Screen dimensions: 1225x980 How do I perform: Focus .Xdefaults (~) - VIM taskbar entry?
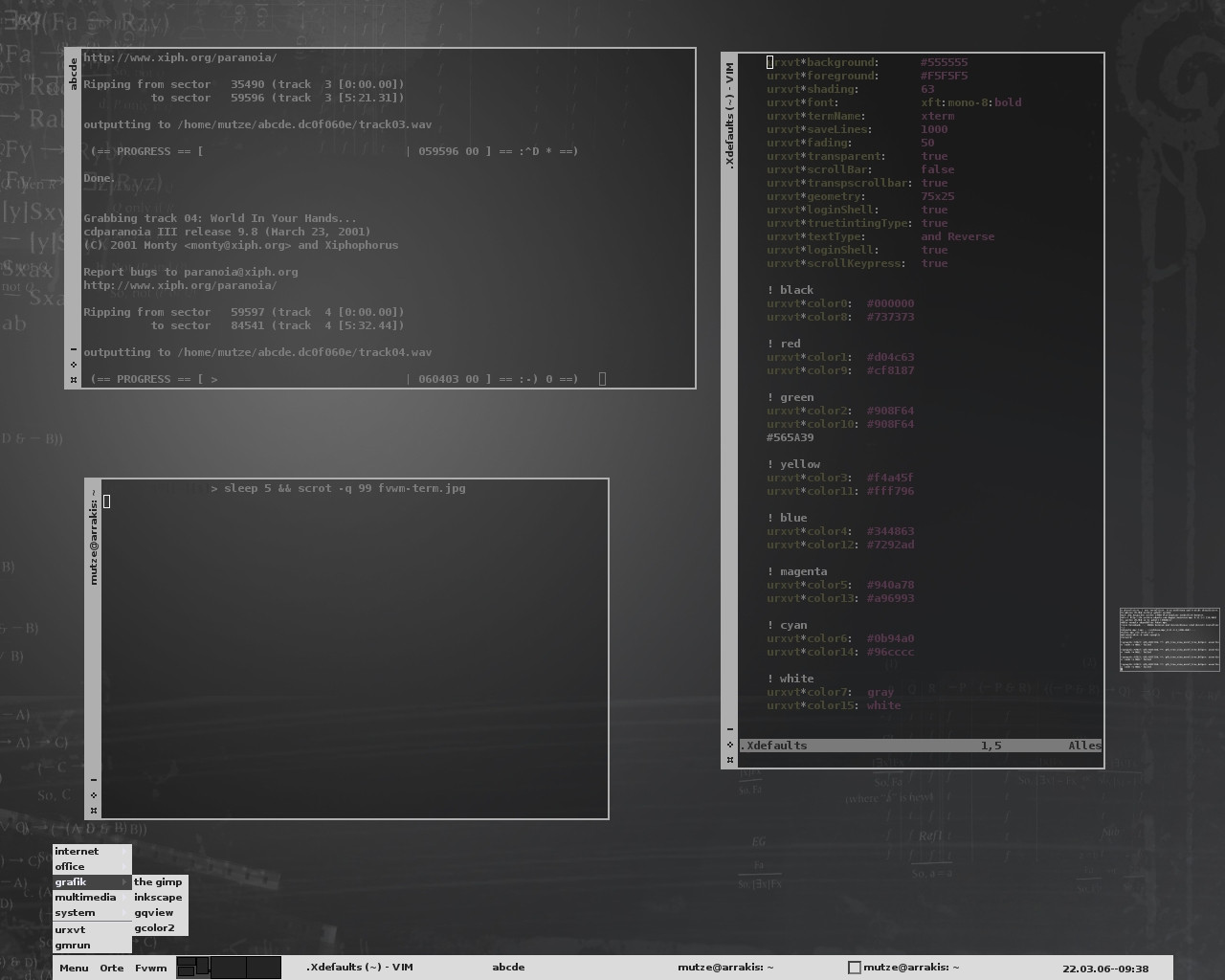pos(360,968)
